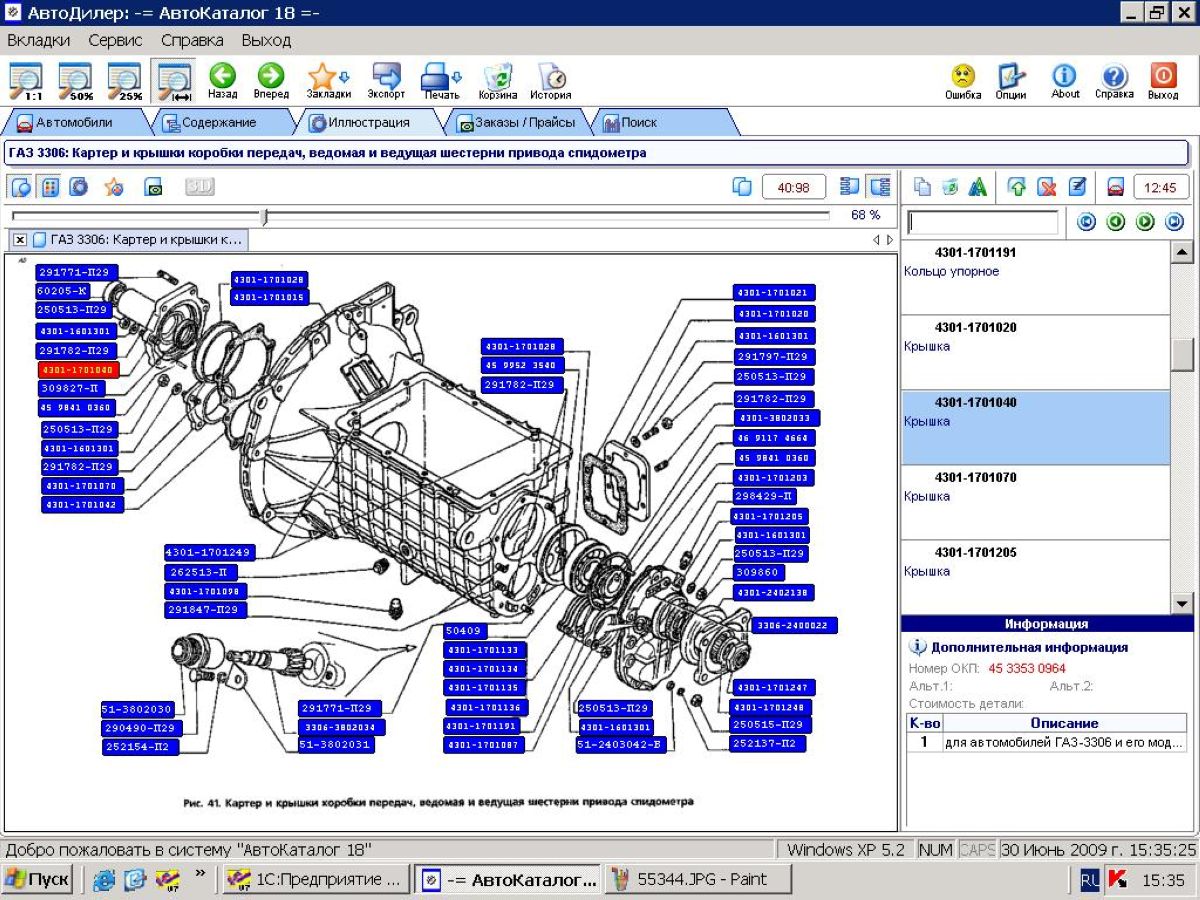Click the zoom slider handle
The image size is (1200, 900).
click(x=264, y=216)
